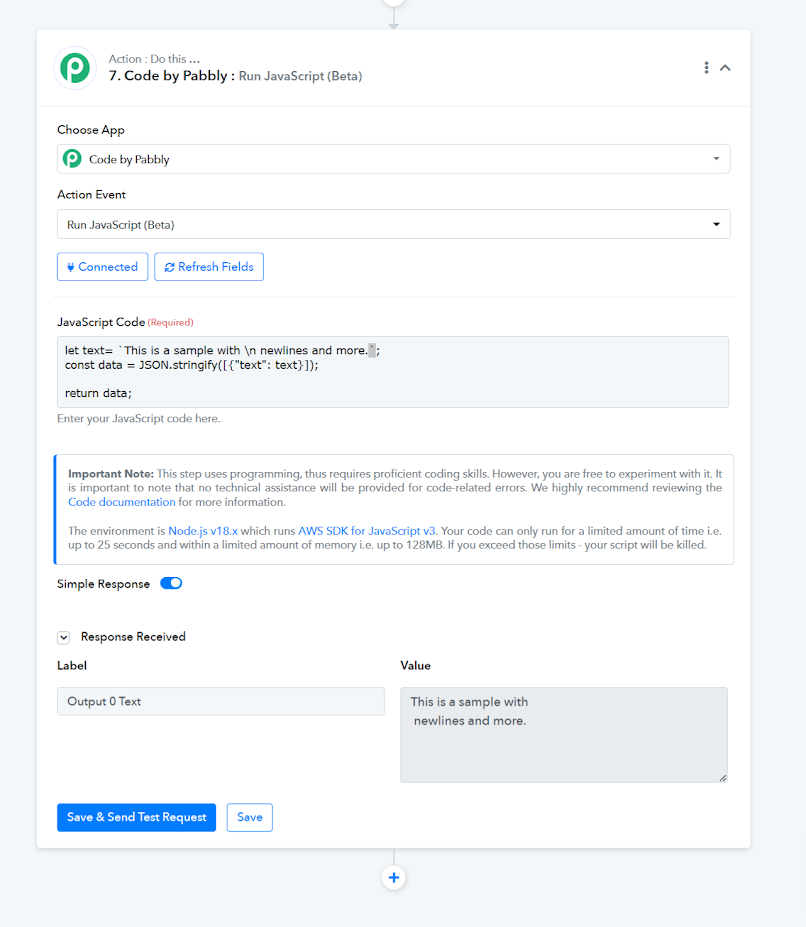Viewport: 806px width, 927px height.
Task: Click the Pabbly icon inside Choose App field
Action: 72,159
